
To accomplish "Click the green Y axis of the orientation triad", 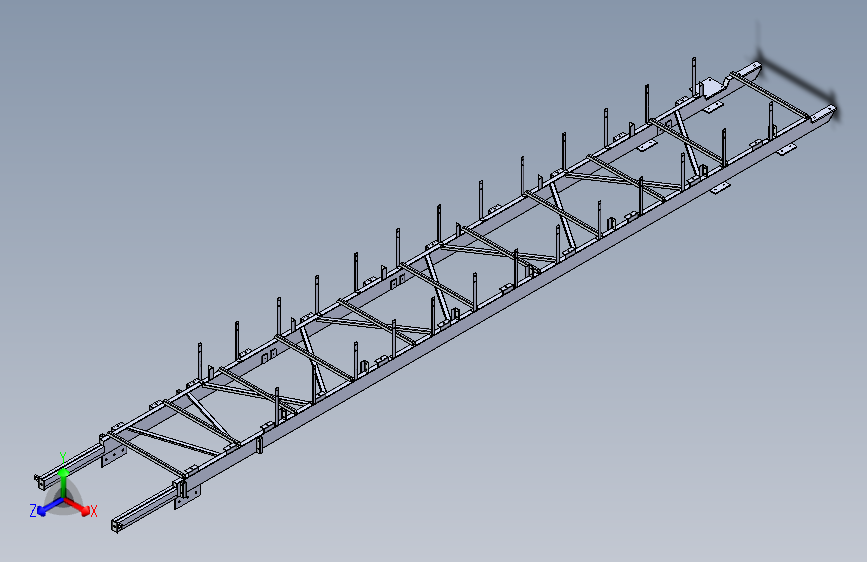I will pos(63,477).
